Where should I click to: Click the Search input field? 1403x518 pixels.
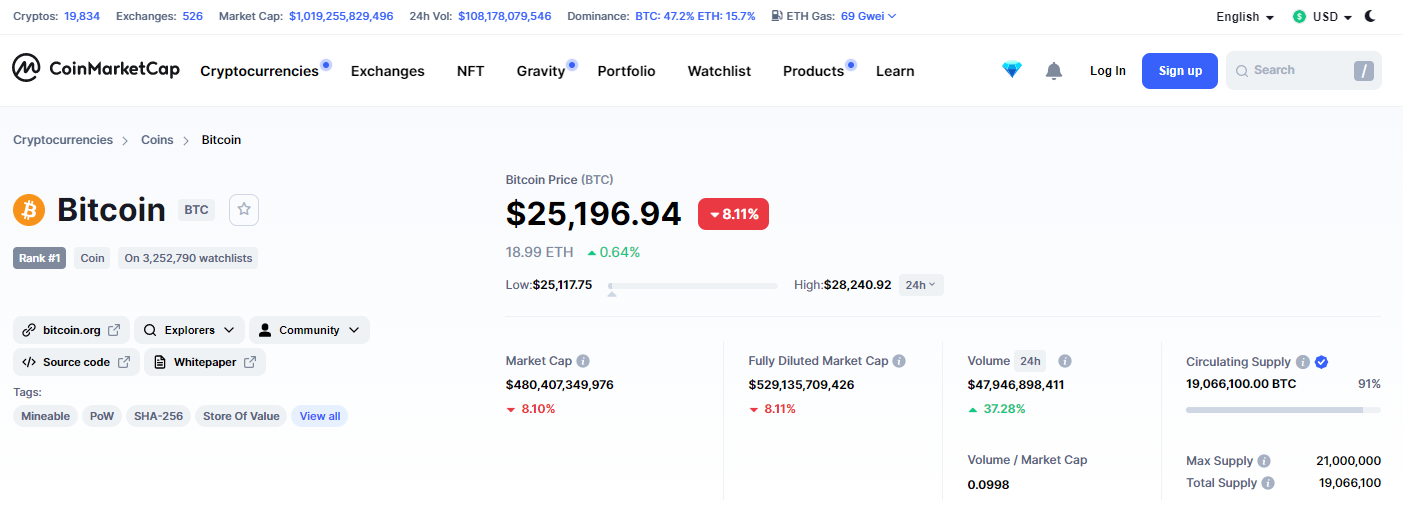click(x=1304, y=71)
